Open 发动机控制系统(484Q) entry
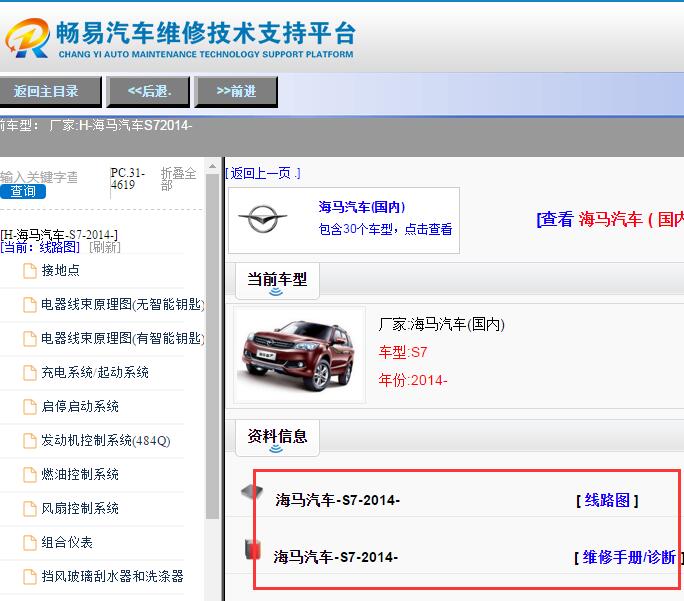 [106, 441]
